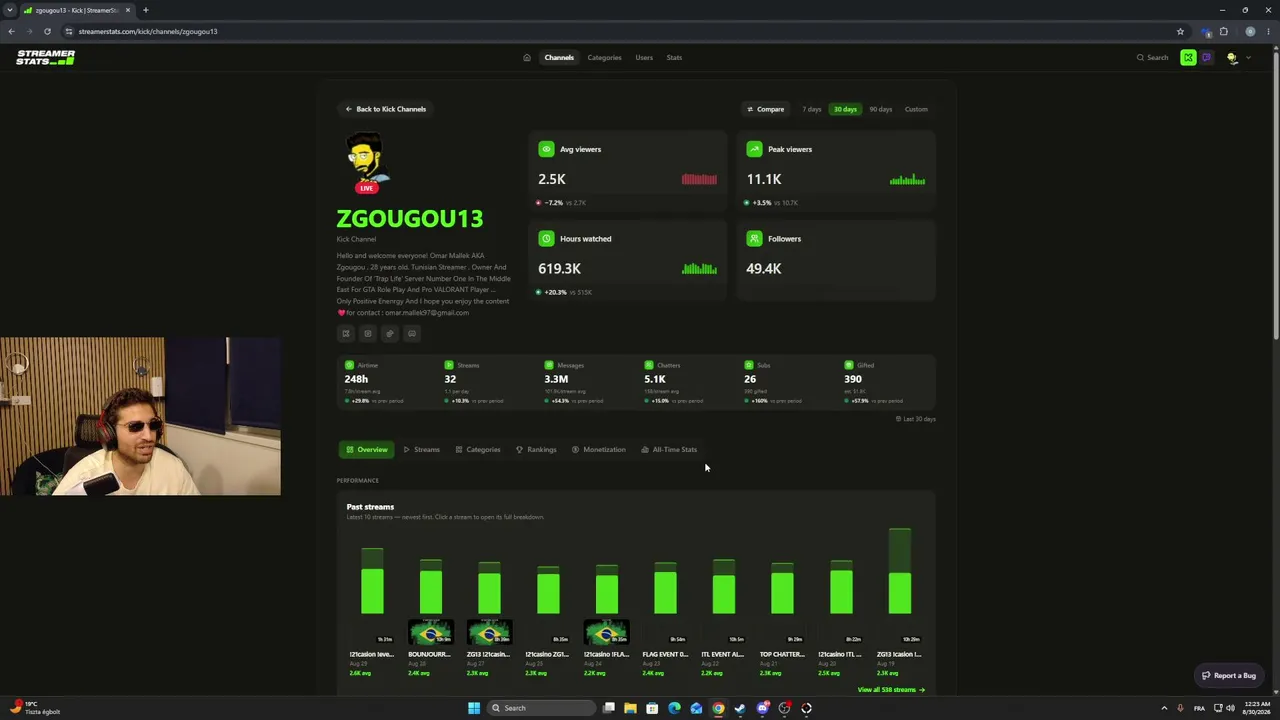Open the Aug 29 past stream bar
Viewport: 1280px width, 720px height.
372,581
